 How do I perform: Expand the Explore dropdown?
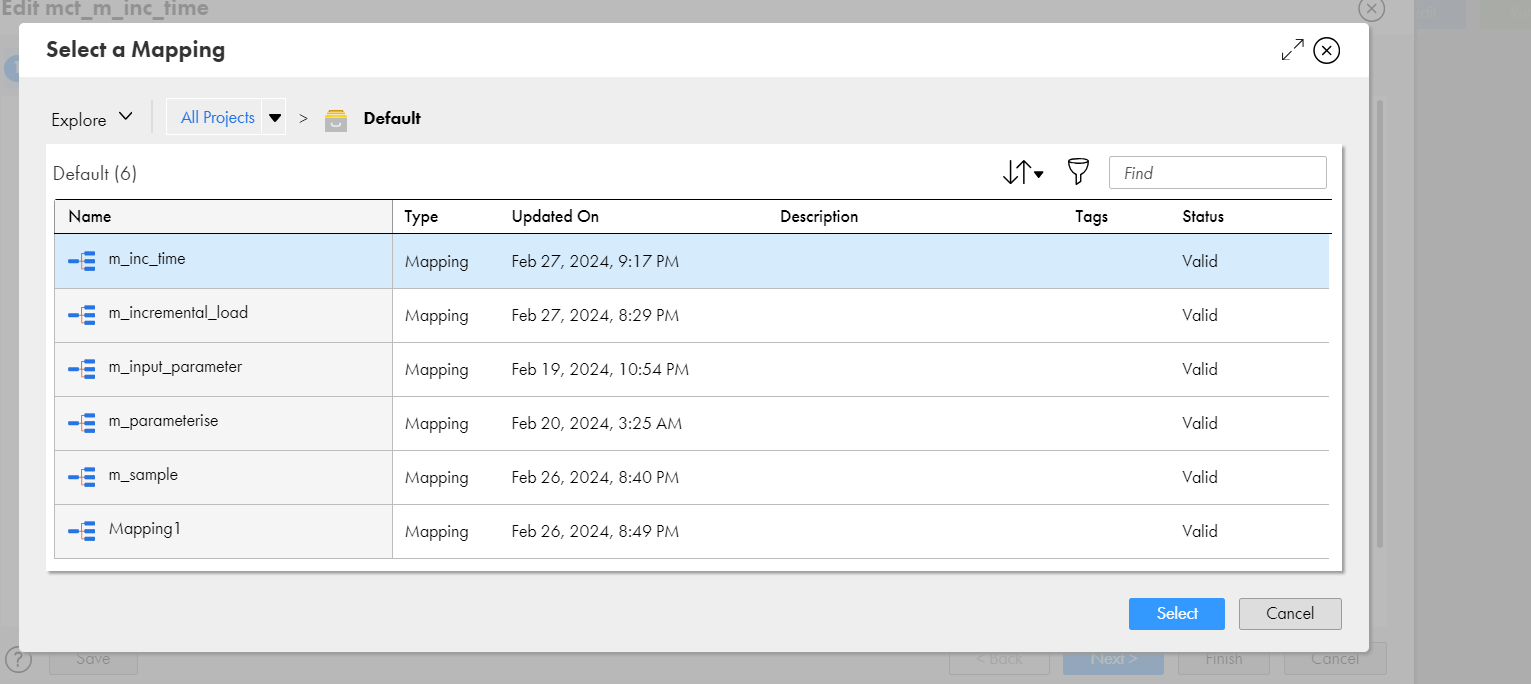click(x=92, y=119)
